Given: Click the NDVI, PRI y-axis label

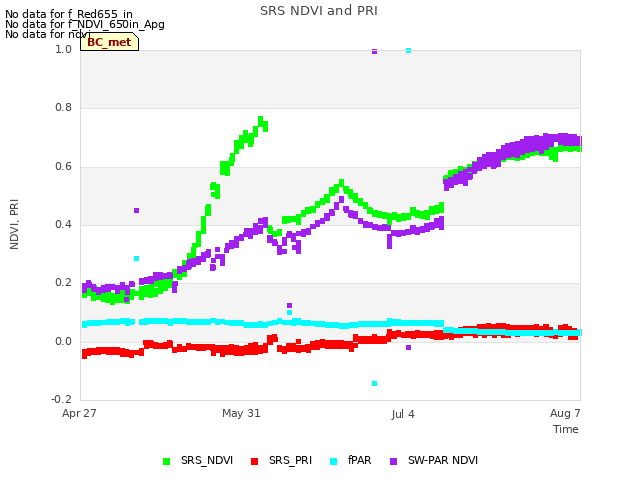Looking at the screenshot, I should 14,224.
